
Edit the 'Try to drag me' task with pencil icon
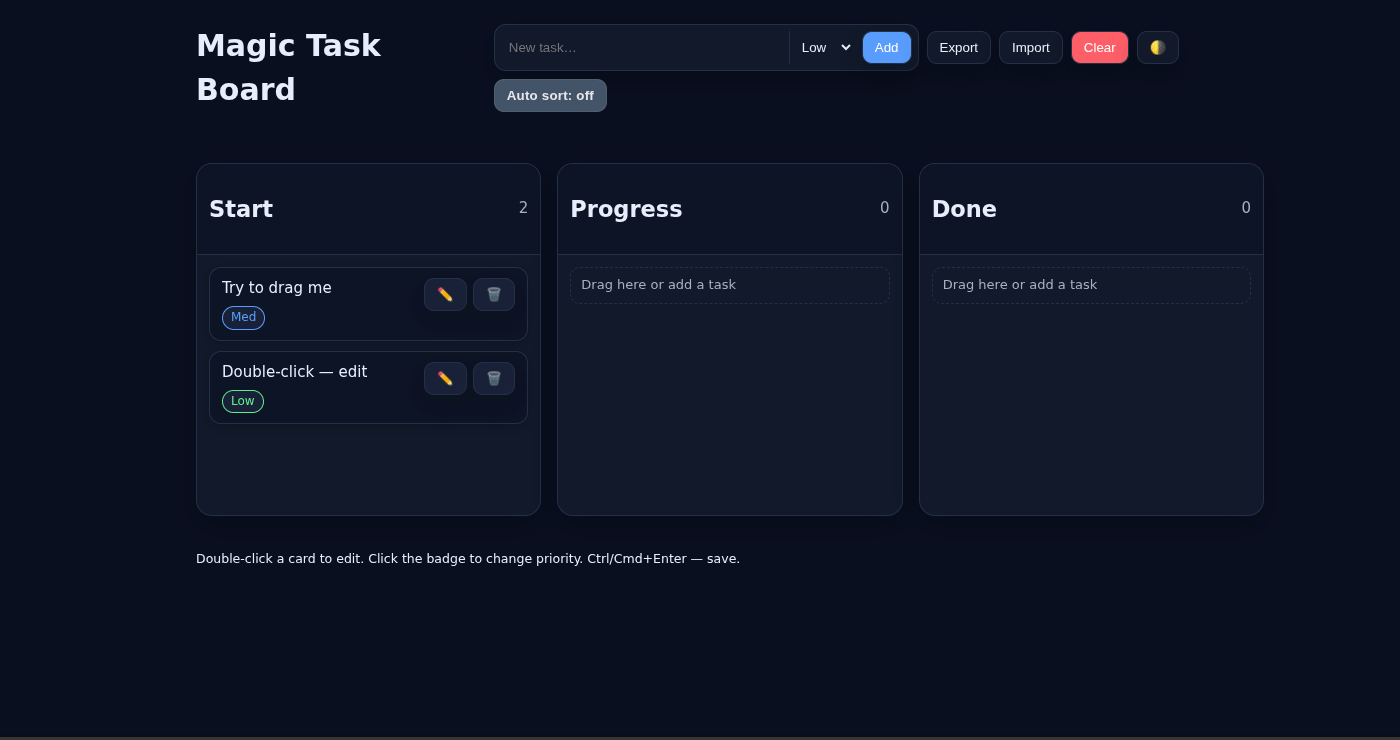click(445, 295)
